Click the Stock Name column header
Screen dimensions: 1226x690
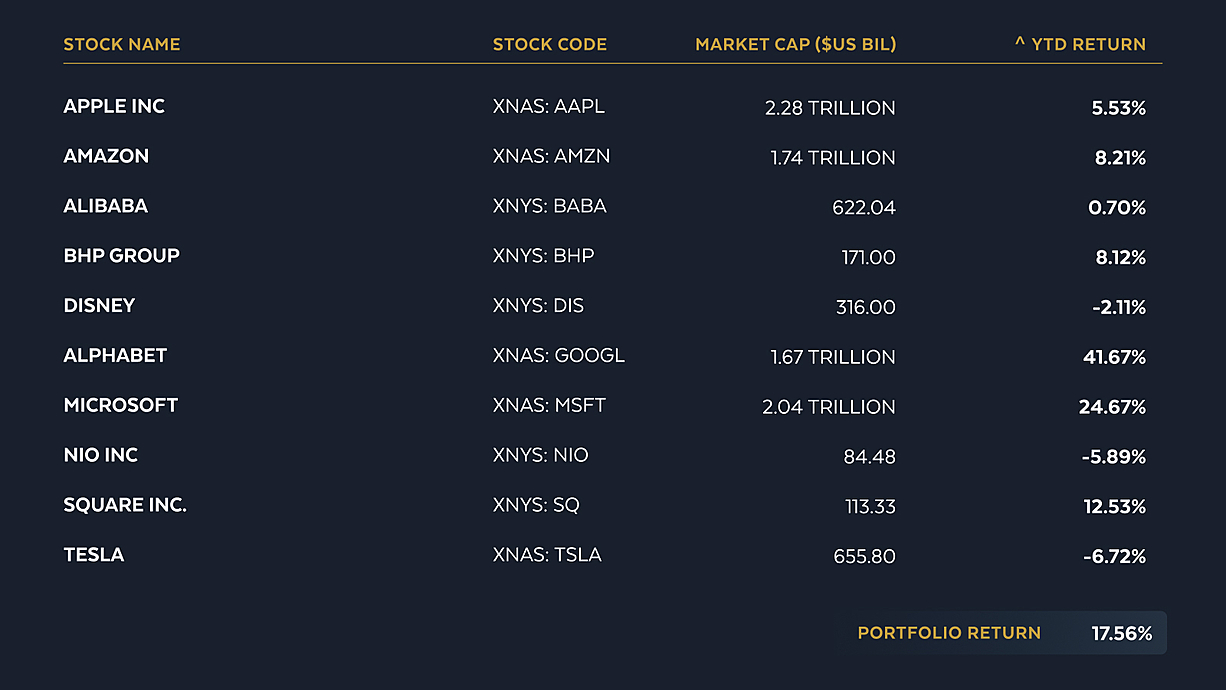(x=122, y=44)
